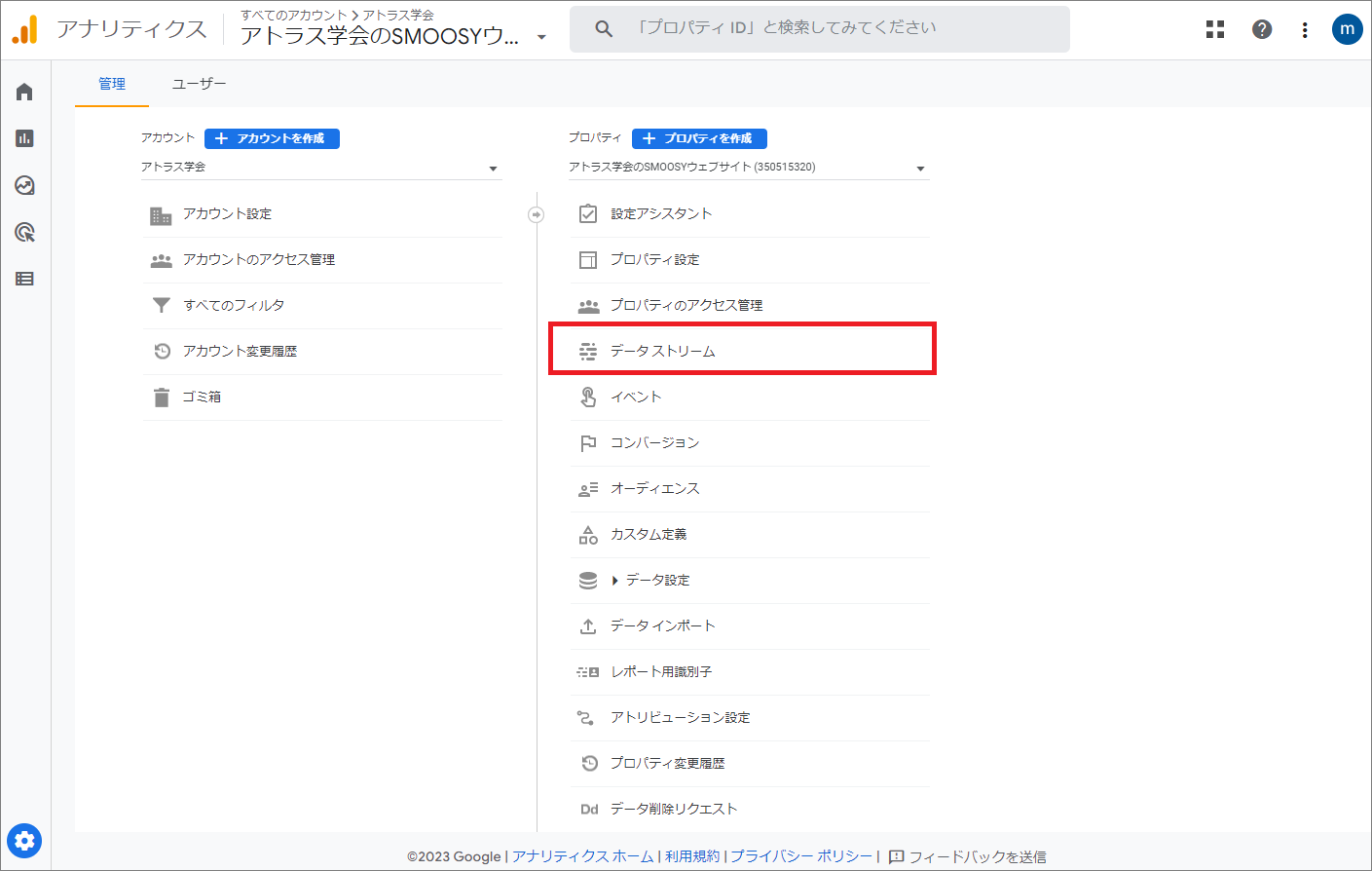Switch to the ユーザー tab

click(199, 84)
